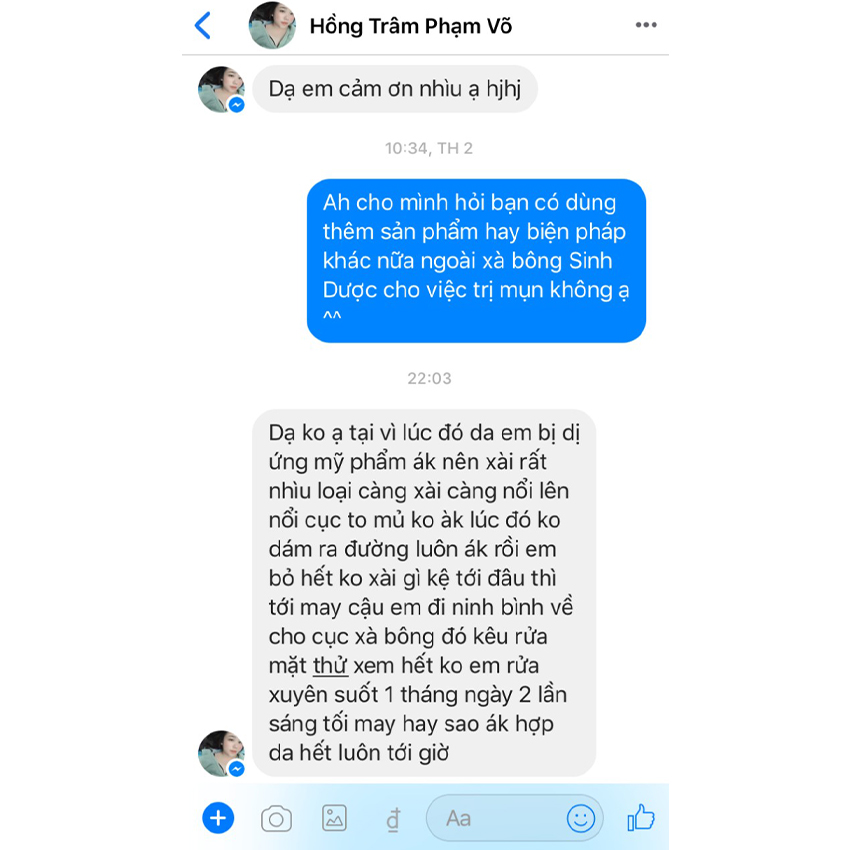Screen dimensions: 850x850
Task: Tap the đ payment icon
Action: click(394, 819)
